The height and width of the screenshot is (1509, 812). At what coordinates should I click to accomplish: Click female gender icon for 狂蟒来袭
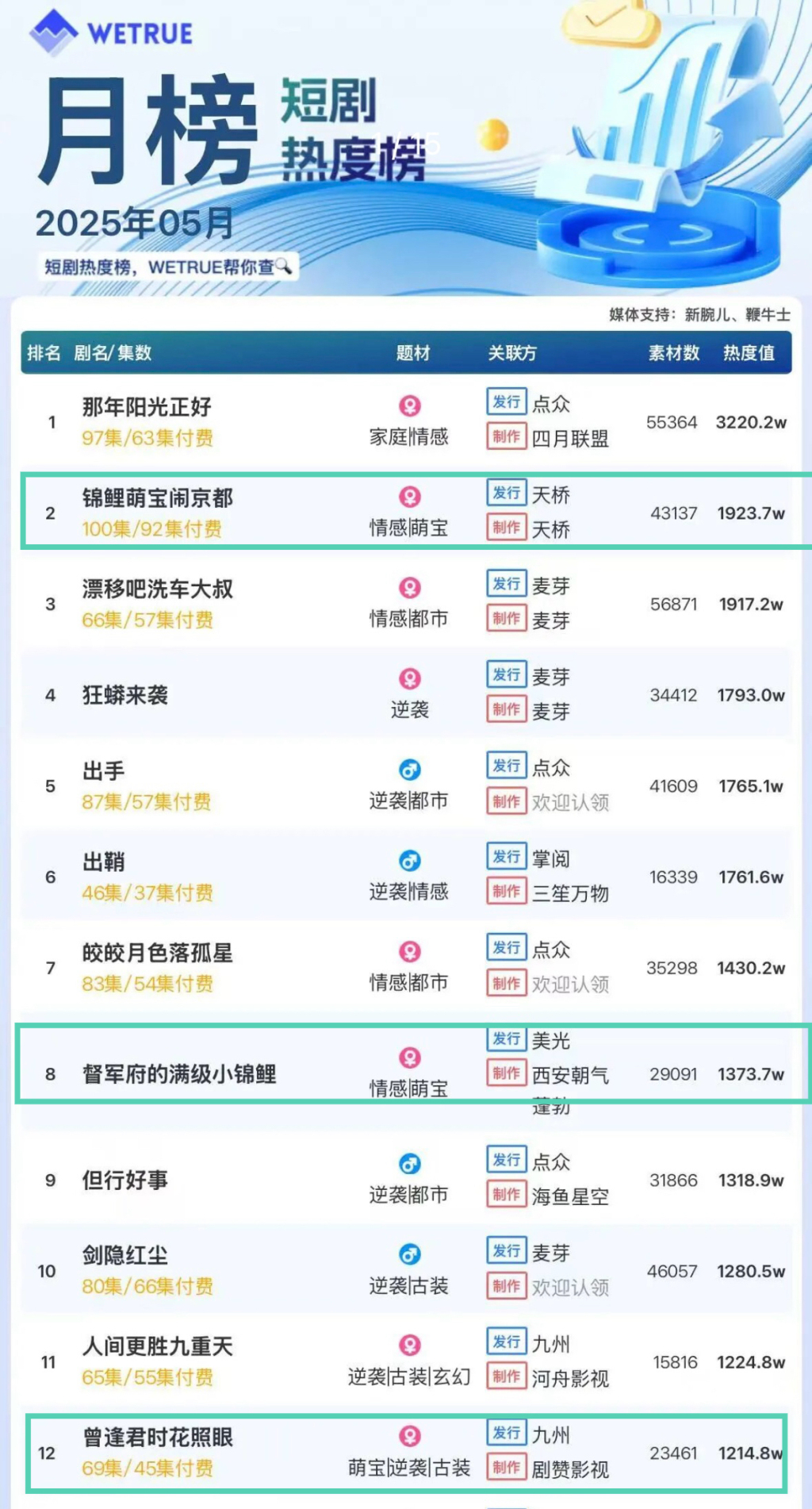tap(409, 679)
